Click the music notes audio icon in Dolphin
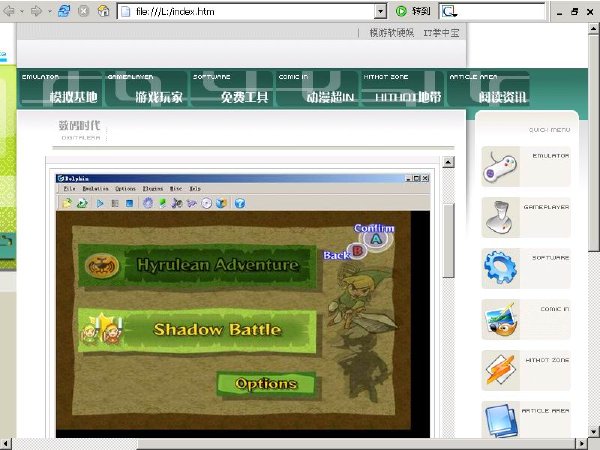The width and height of the screenshot is (600, 450). 177,203
